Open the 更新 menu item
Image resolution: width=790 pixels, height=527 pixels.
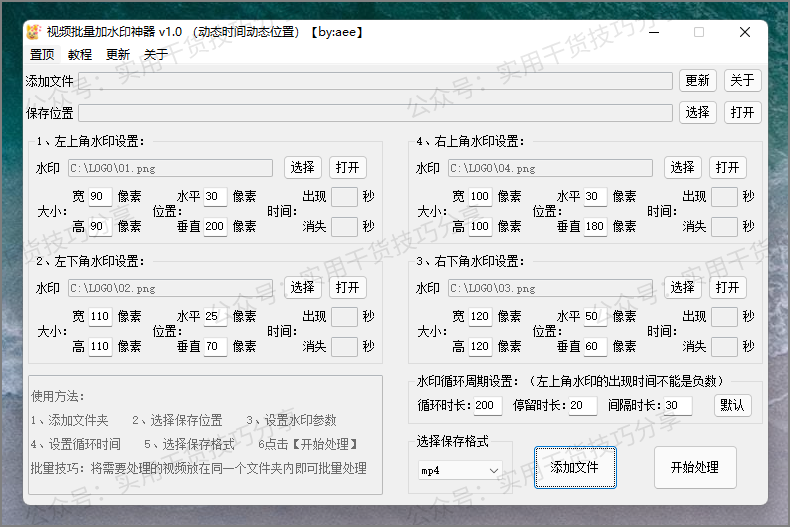tap(118, 54)
